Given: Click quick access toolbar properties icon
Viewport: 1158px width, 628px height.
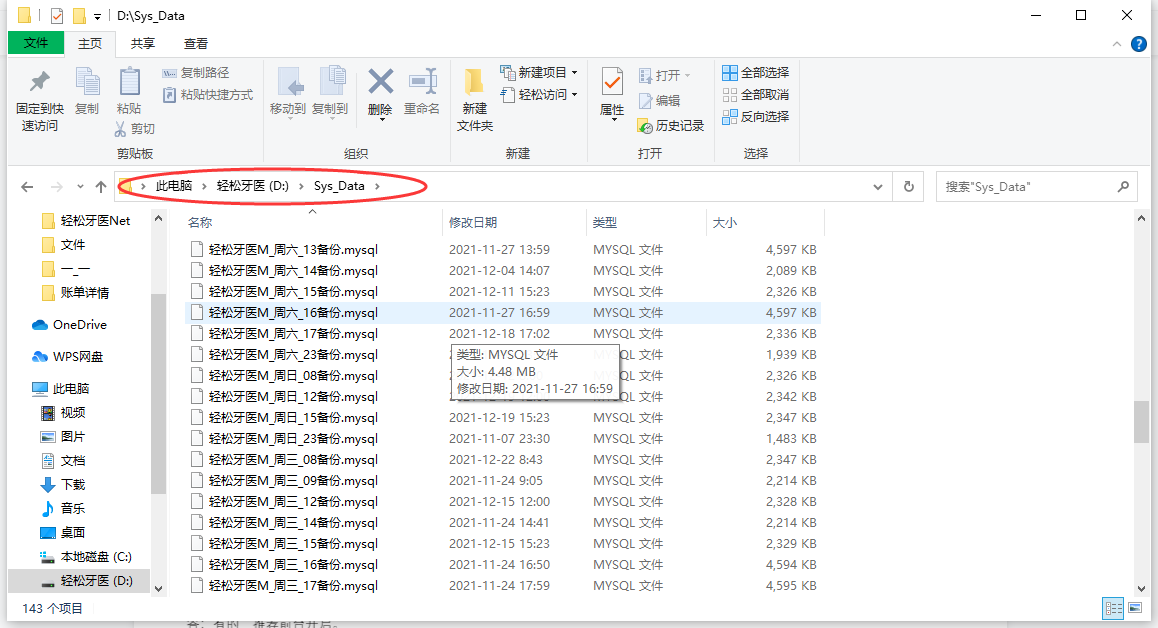Looking at the screenshot, I should coord(57,16).
